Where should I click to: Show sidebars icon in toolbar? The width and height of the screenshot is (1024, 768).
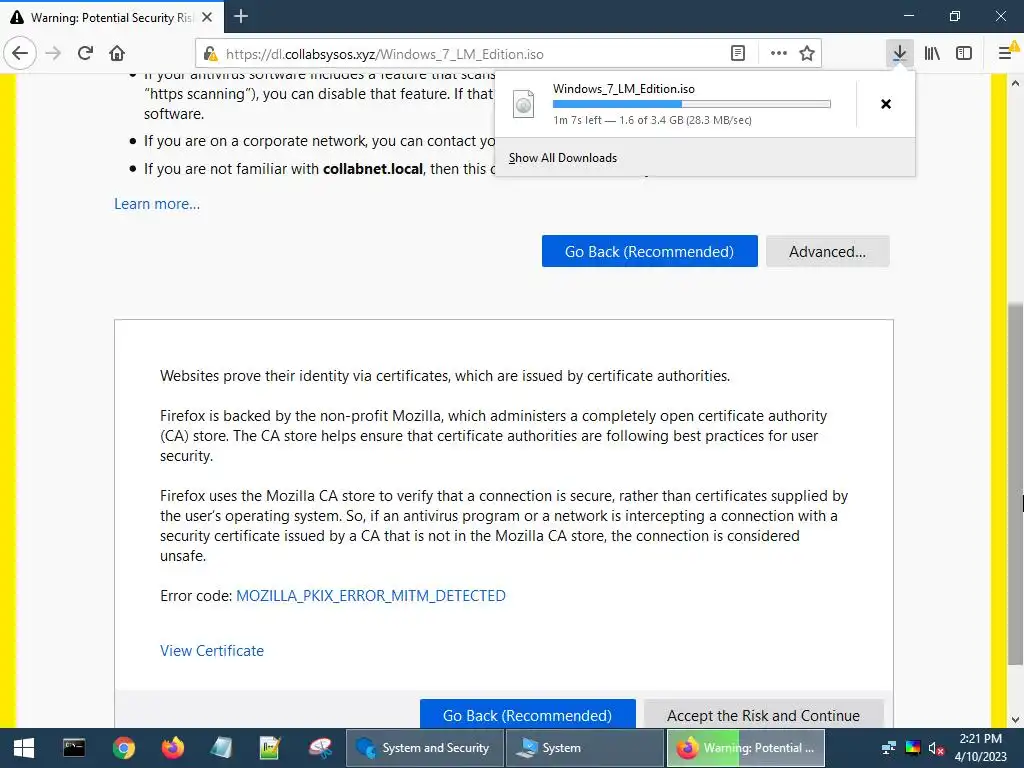point(964,54)
